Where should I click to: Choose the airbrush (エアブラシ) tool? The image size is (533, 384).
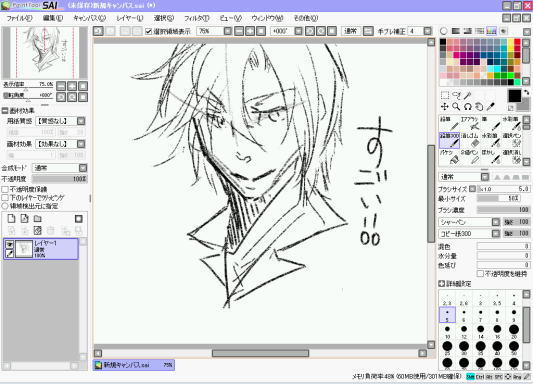click(470, 123)
